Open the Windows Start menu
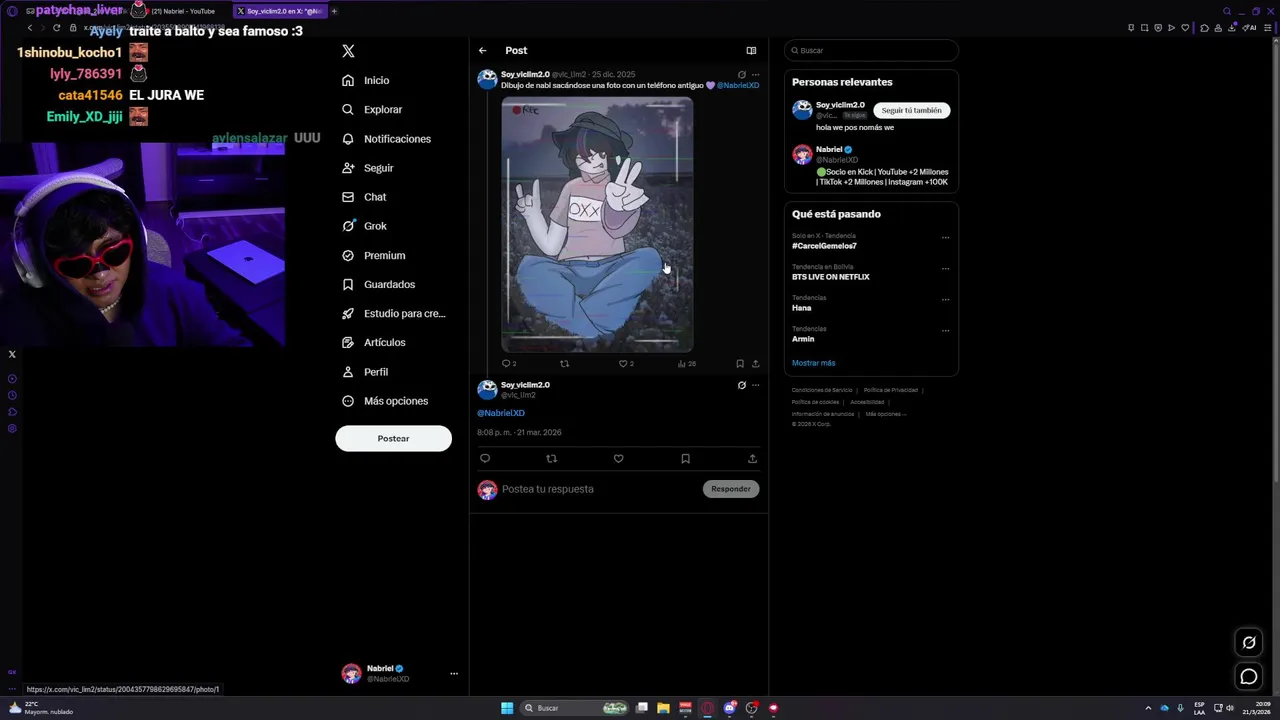This screenshot has width=1280, height=720. point(507,708)
